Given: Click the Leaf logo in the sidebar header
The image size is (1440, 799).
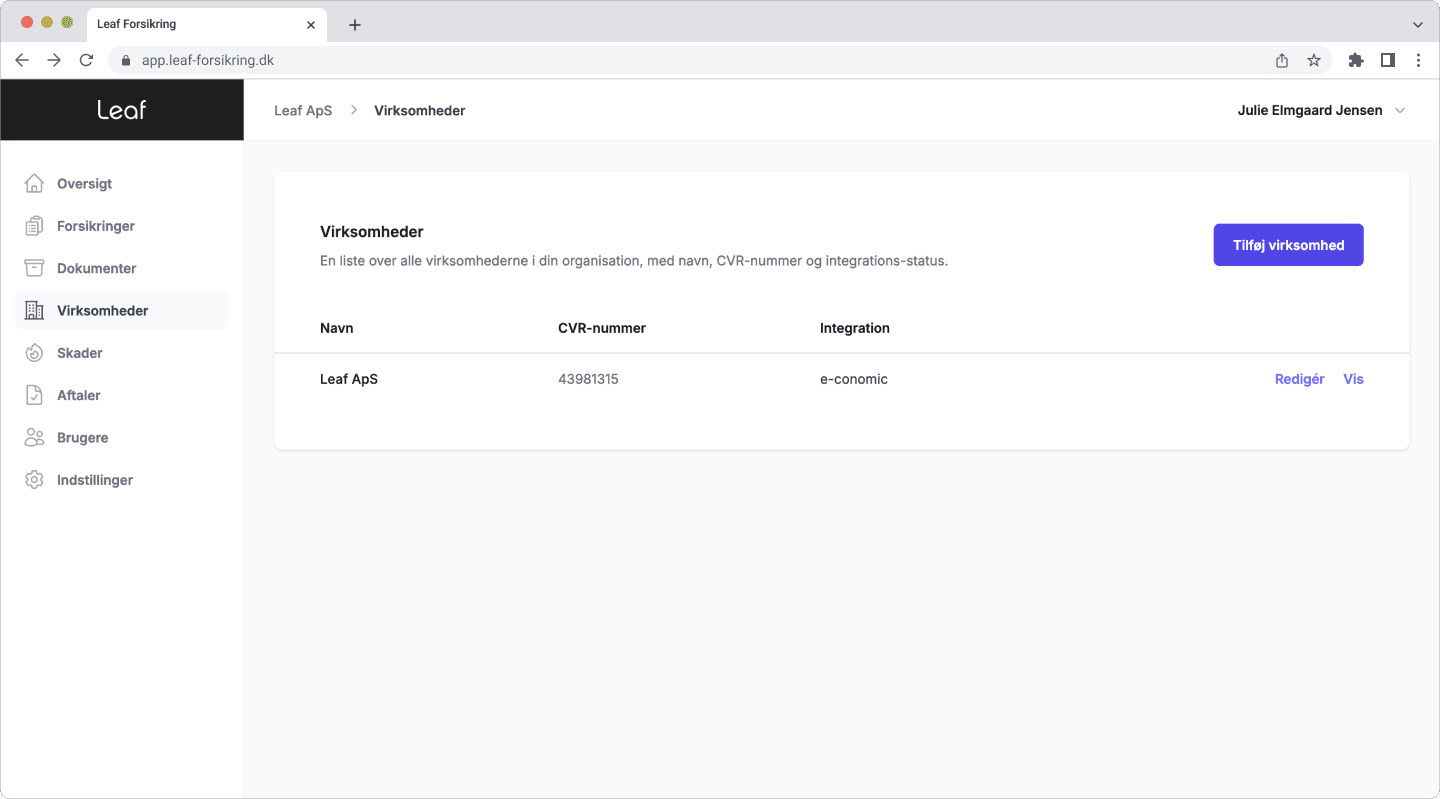Looking at the screenshot, I should pyautogui.click(x=121, y=110).
